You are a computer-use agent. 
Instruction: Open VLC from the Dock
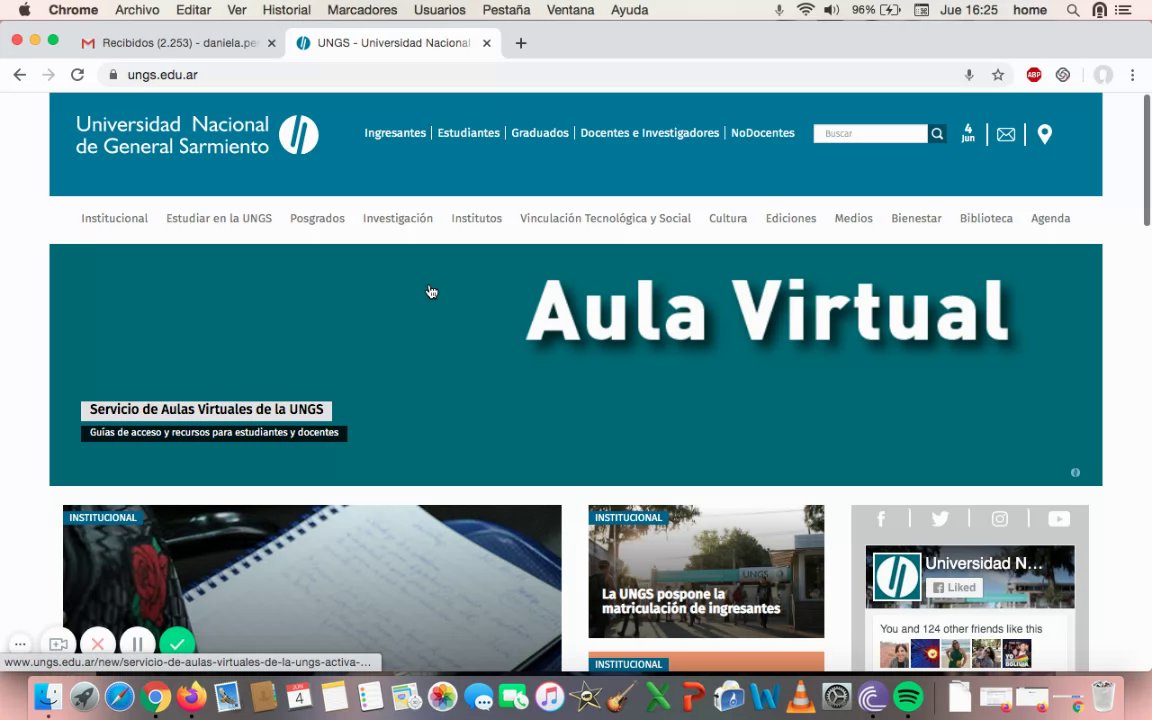point(800,696)
